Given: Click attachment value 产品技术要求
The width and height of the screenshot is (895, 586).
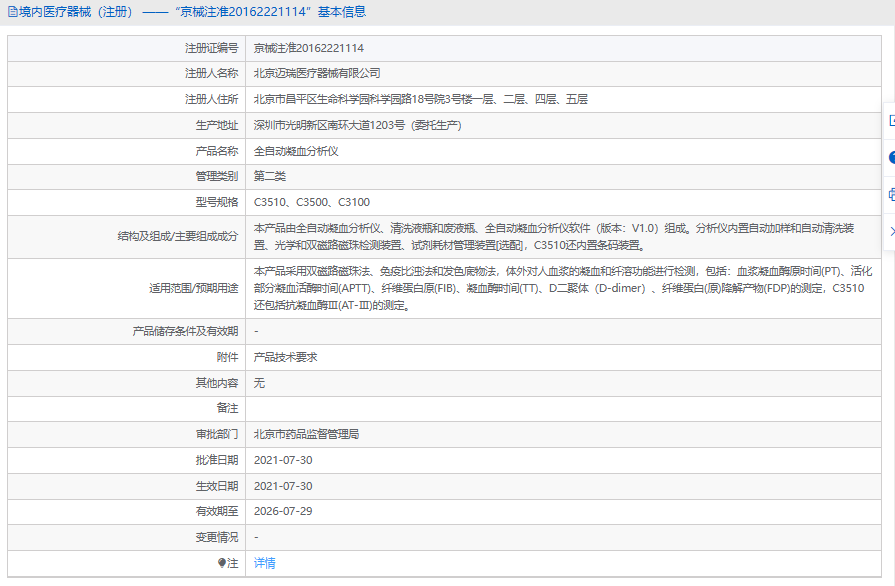Looking at the screenshot, I should pyautogui.click(x=285, y=357).
